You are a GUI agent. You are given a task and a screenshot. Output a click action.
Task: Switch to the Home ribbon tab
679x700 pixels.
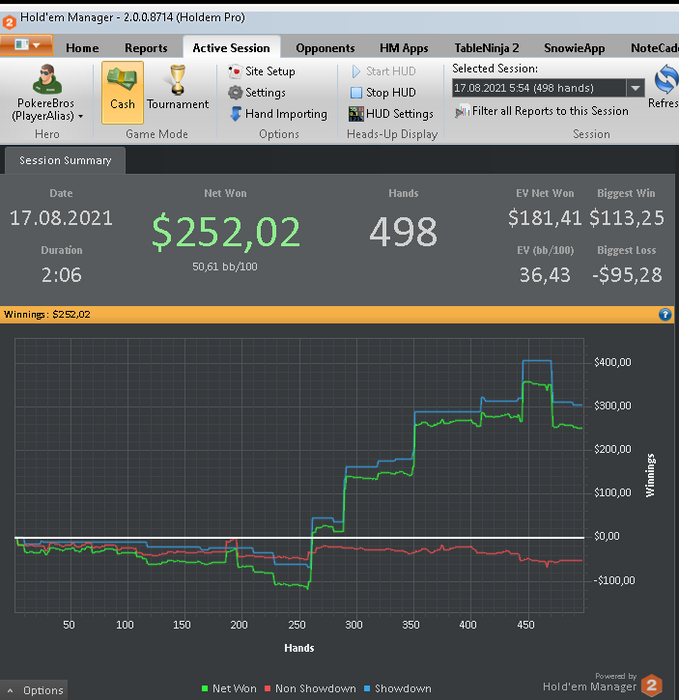82,48
